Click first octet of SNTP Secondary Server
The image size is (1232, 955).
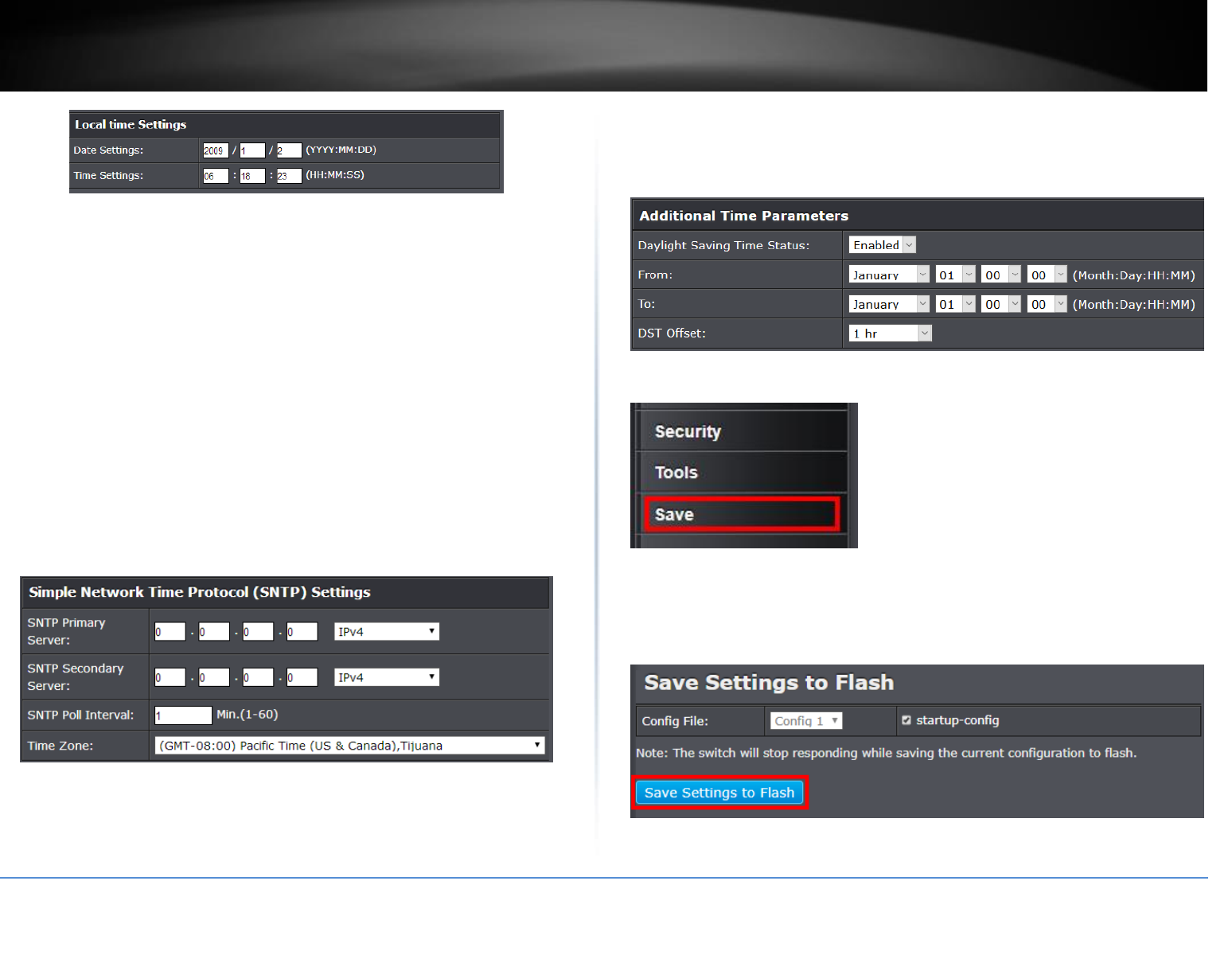click(170, 677)
